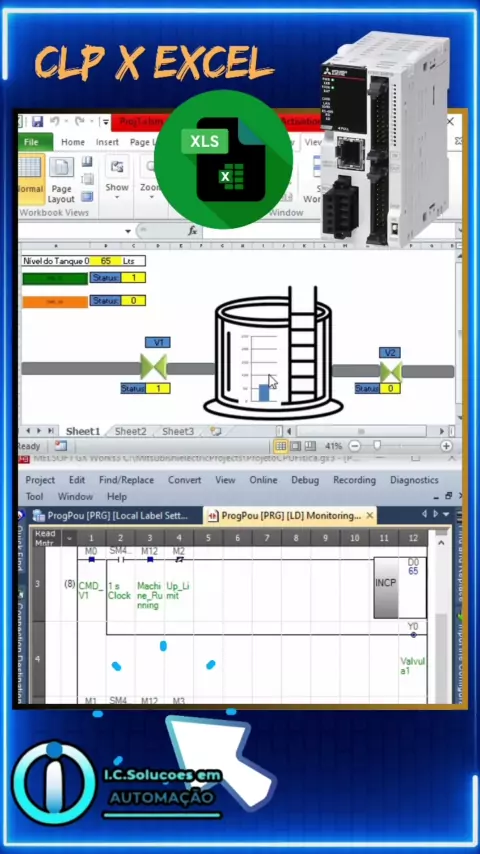Viewport: 480px width, 854px height.
Task: Close the ProgPou Monitoring tab
Action: pos(370,515)
